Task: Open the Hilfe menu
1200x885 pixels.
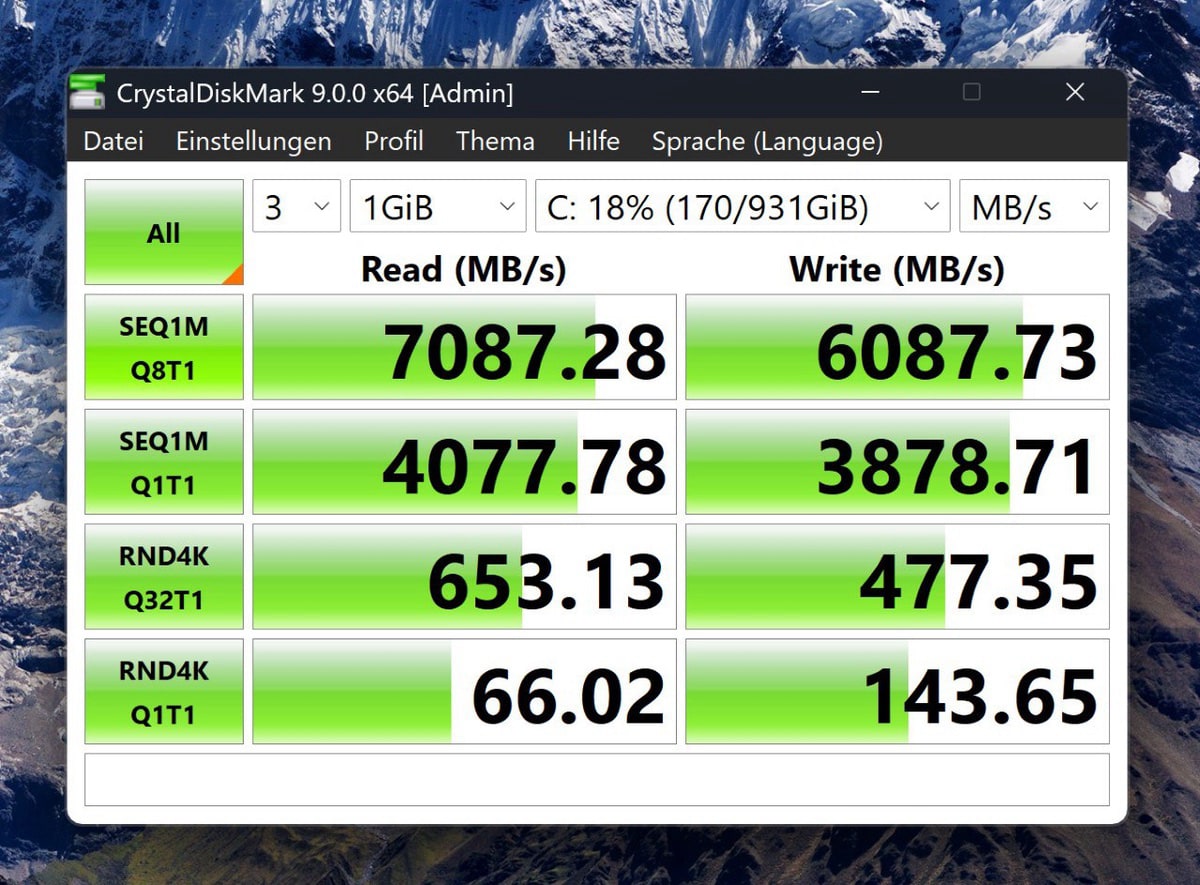Action: coord(593,142)
